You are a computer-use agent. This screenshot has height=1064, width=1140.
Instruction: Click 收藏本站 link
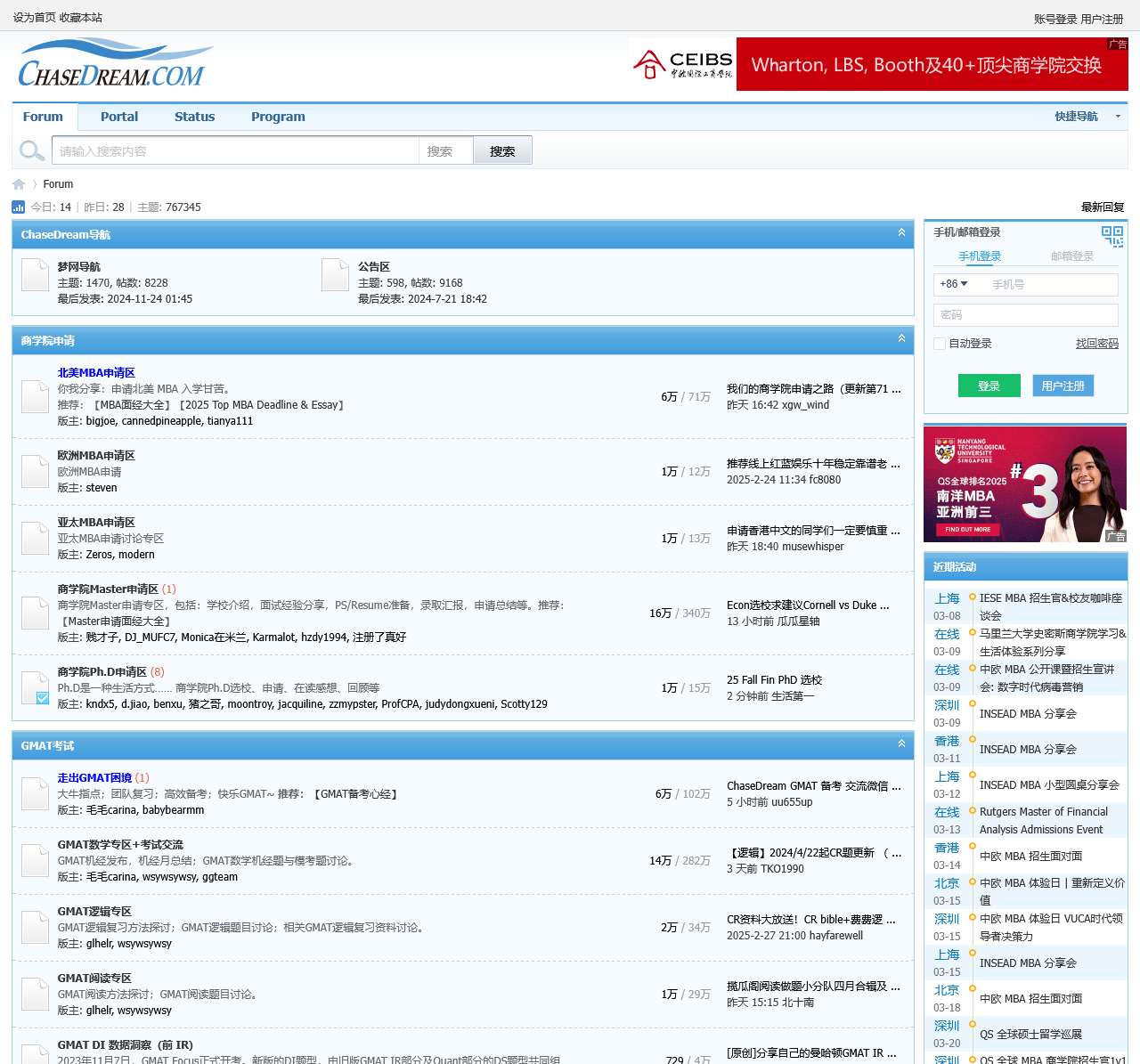coord(81,18)
